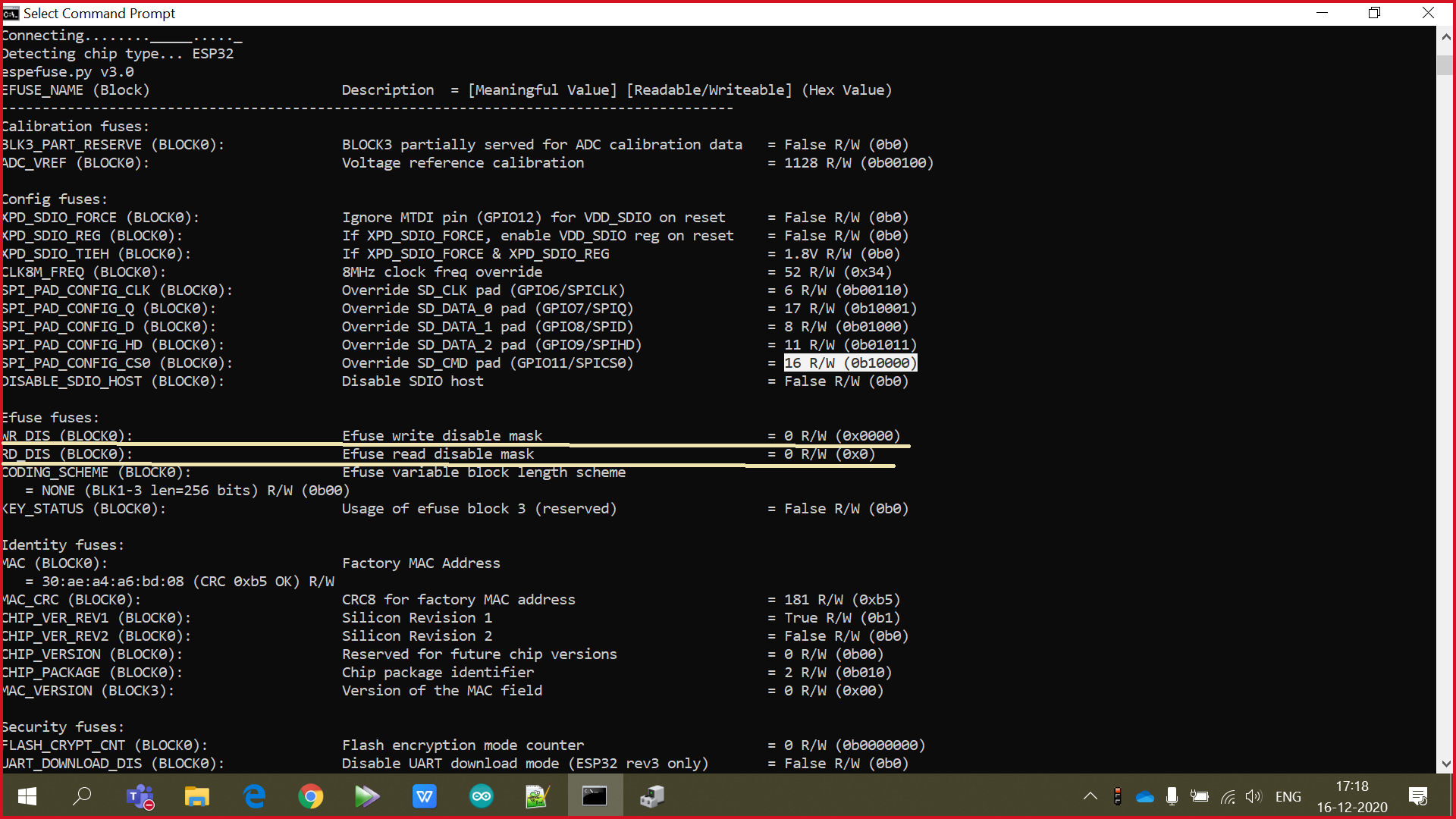1456x819 pixels.
Task: Click the 'Security fuses:' heading
Action: (63, 727)
